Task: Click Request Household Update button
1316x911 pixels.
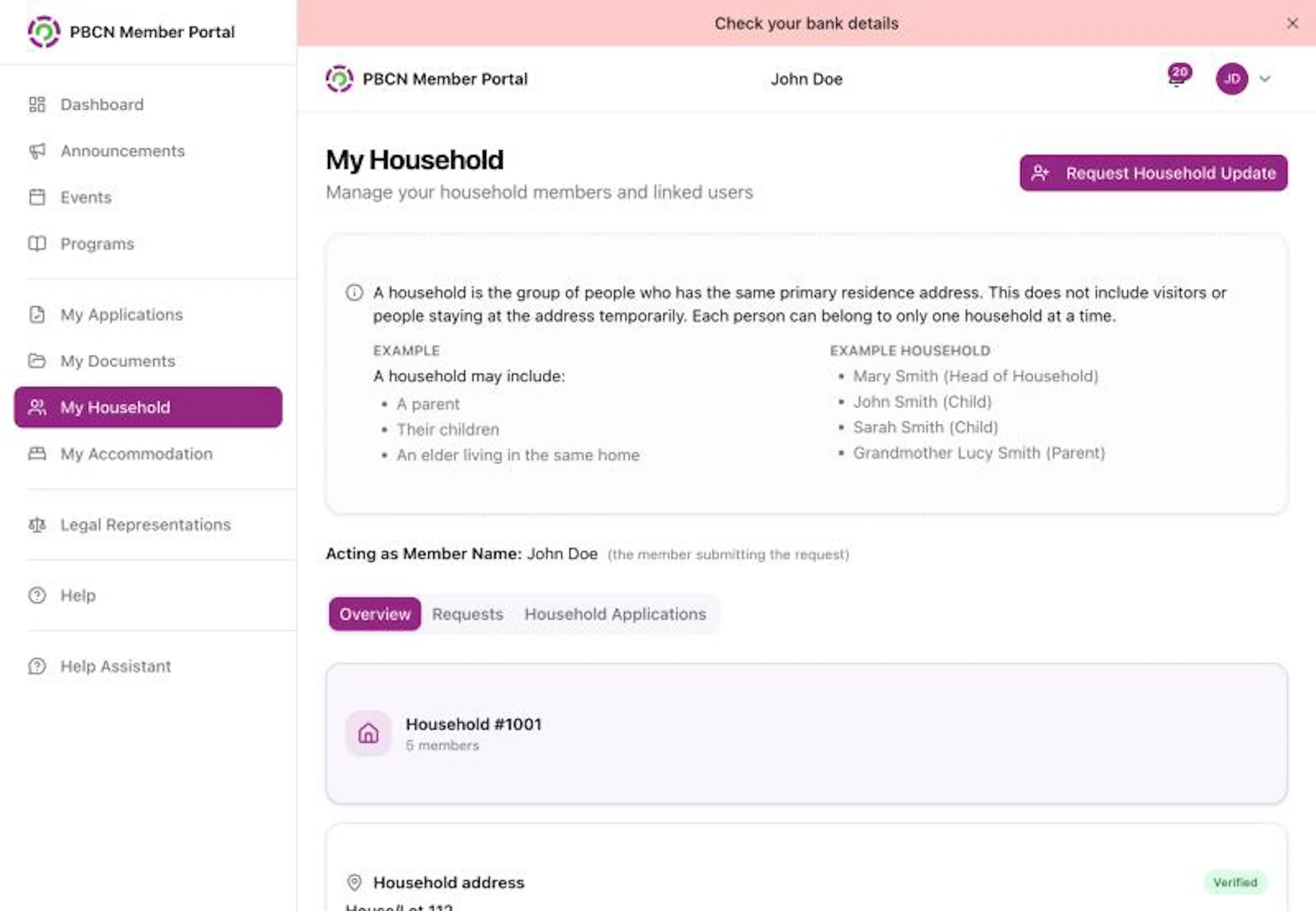Action: 1153,173
